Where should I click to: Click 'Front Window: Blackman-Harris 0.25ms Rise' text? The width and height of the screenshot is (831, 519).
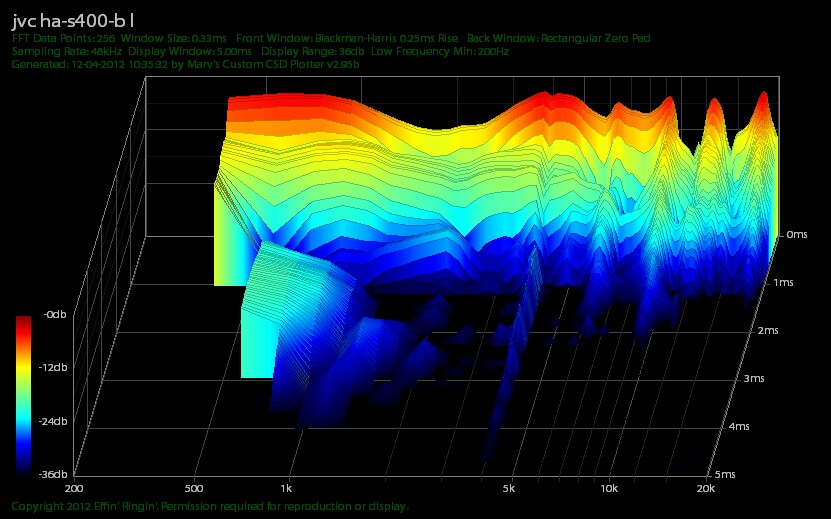click(347, 38)
